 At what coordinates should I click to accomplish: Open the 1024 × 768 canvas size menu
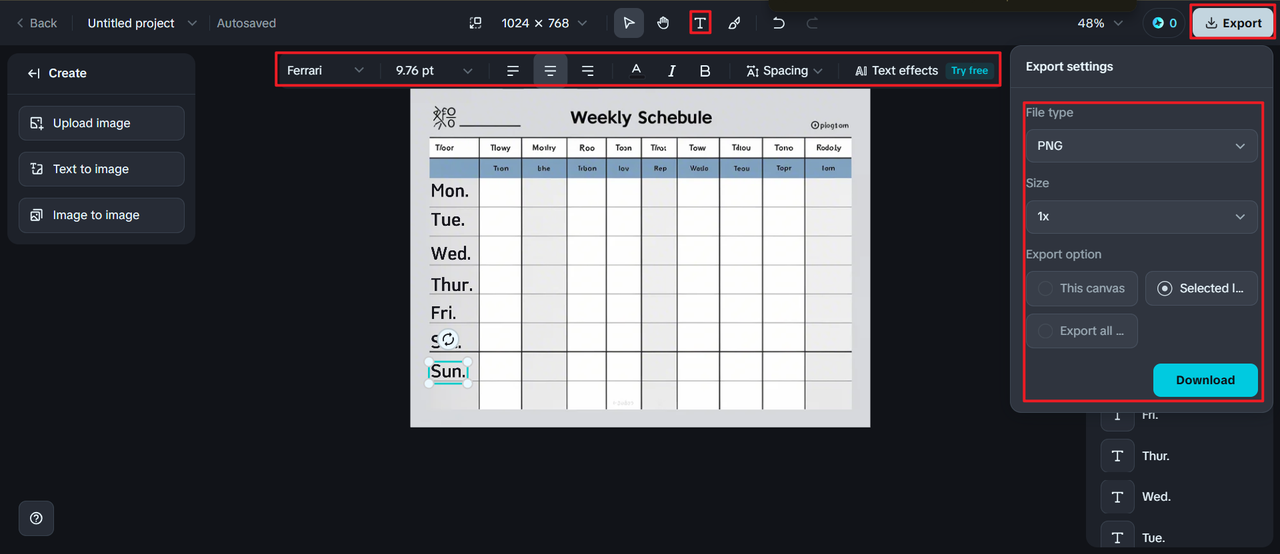[x=544, y=23]
